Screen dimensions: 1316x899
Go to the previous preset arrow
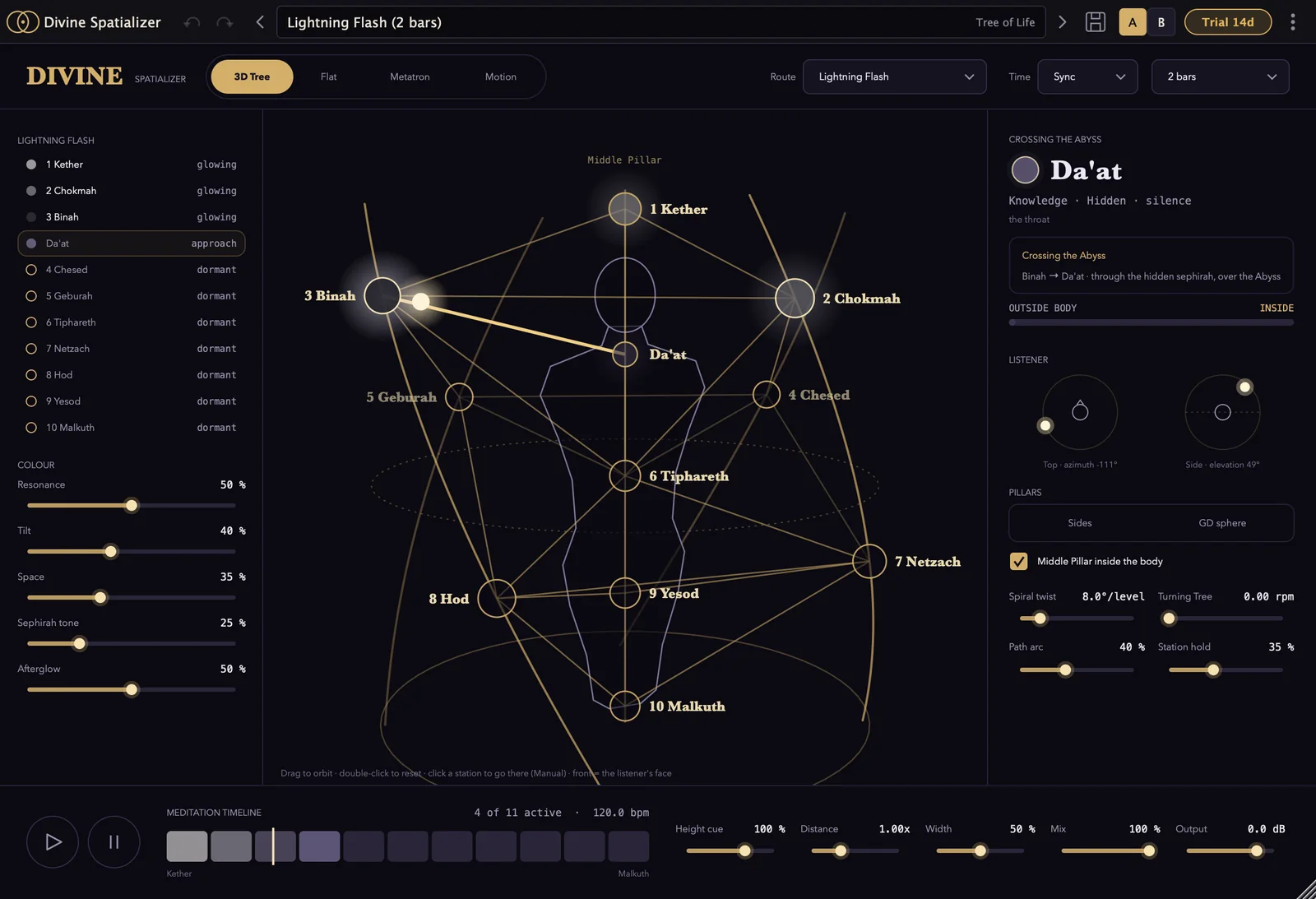(x=260, y=22)
